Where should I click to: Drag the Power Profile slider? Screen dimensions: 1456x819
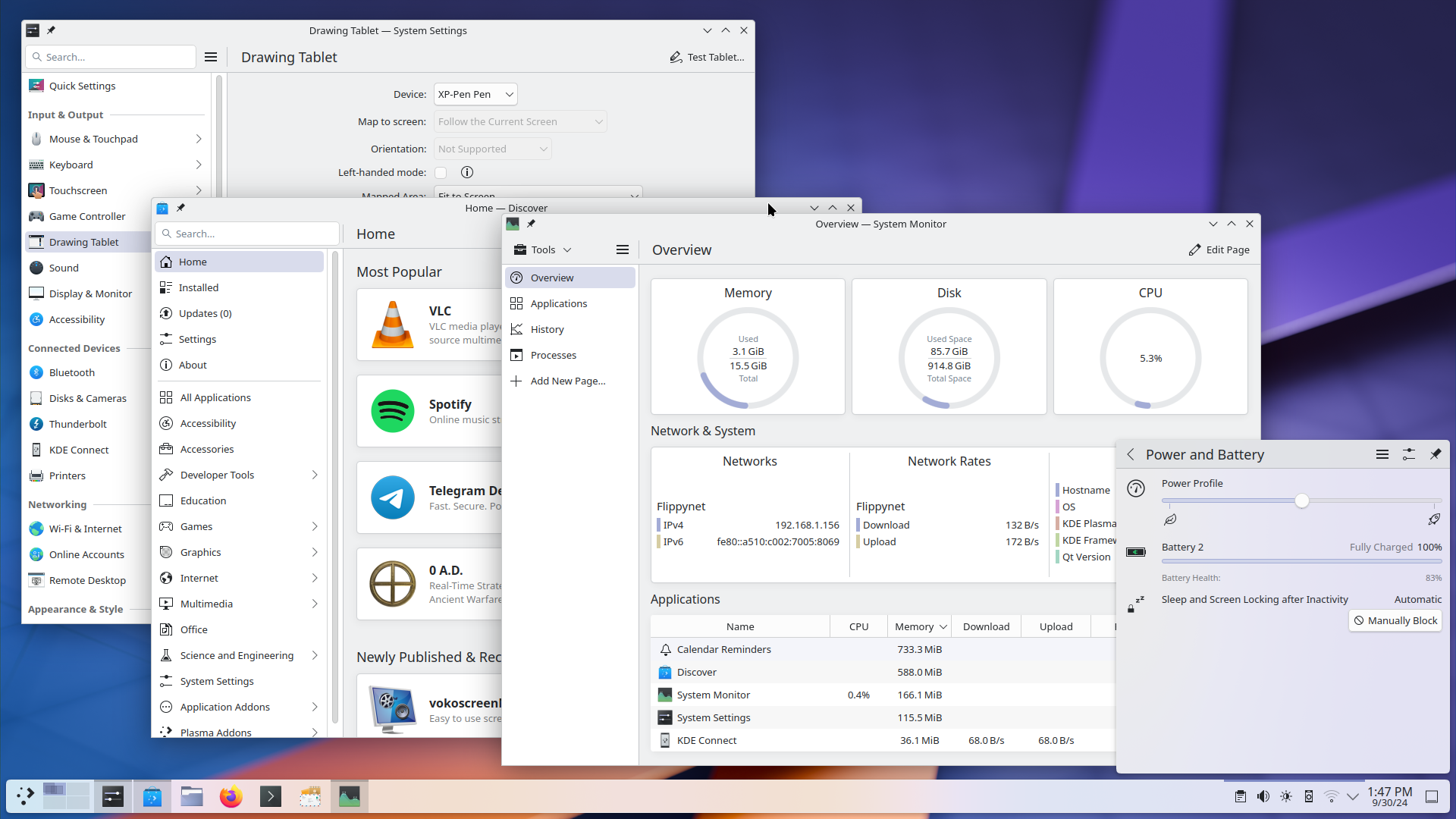pyautogui.click(x=1302, y=500)
